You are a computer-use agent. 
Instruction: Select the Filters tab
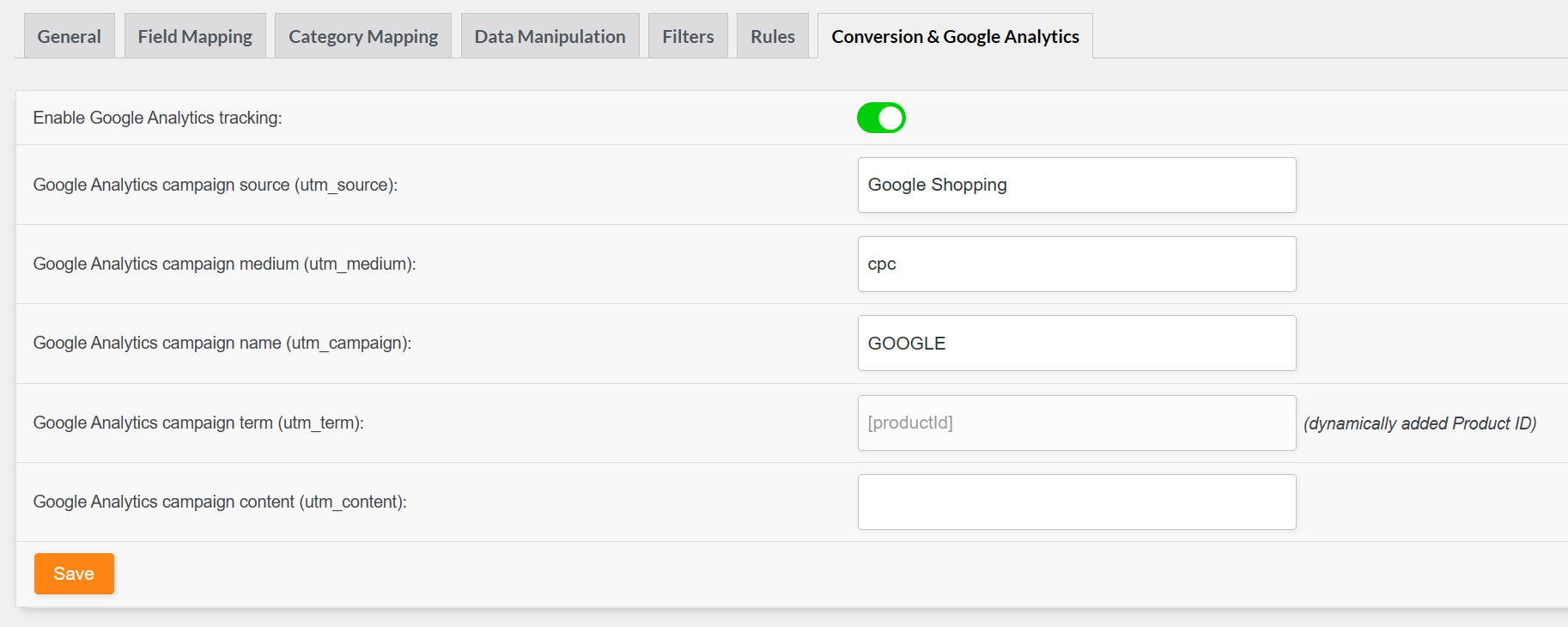(x=688, y=36)
